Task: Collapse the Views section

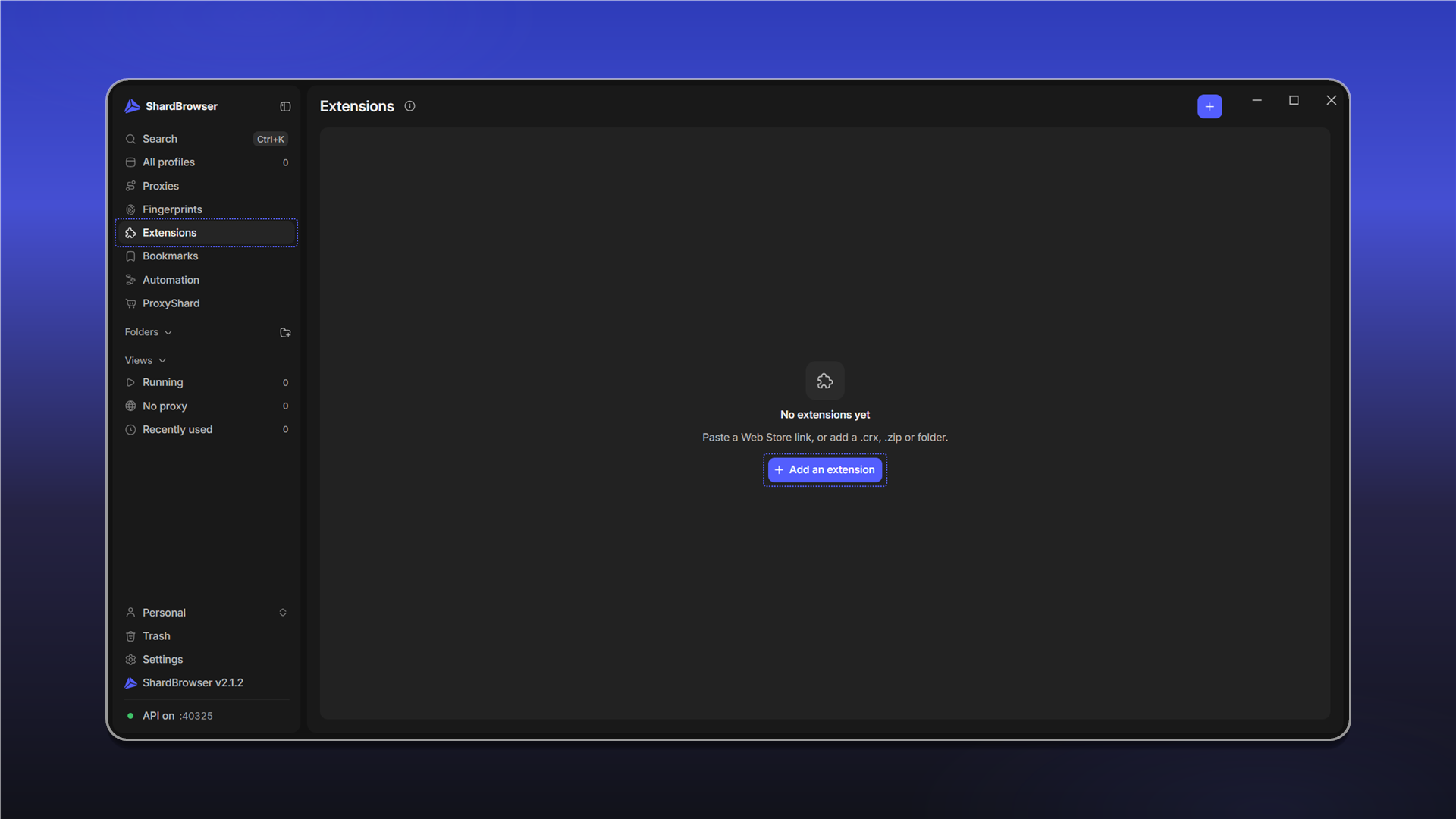Action: tap(146, 361)
